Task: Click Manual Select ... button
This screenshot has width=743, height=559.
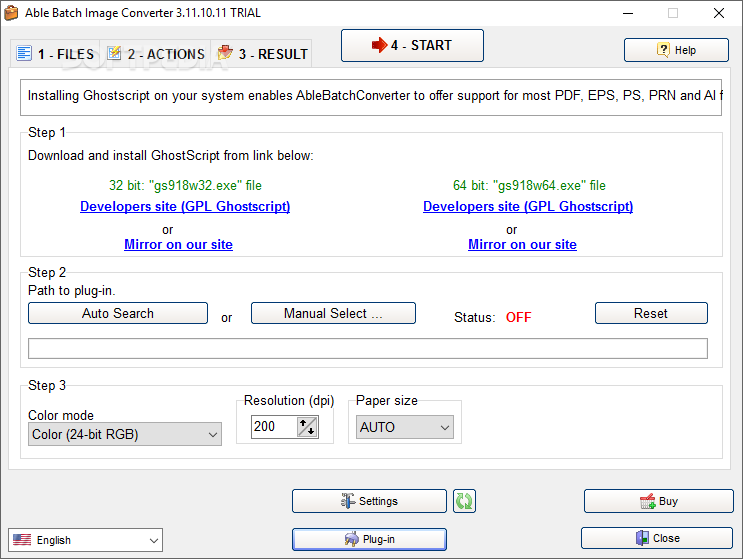Action: click(x=333, y=313)
